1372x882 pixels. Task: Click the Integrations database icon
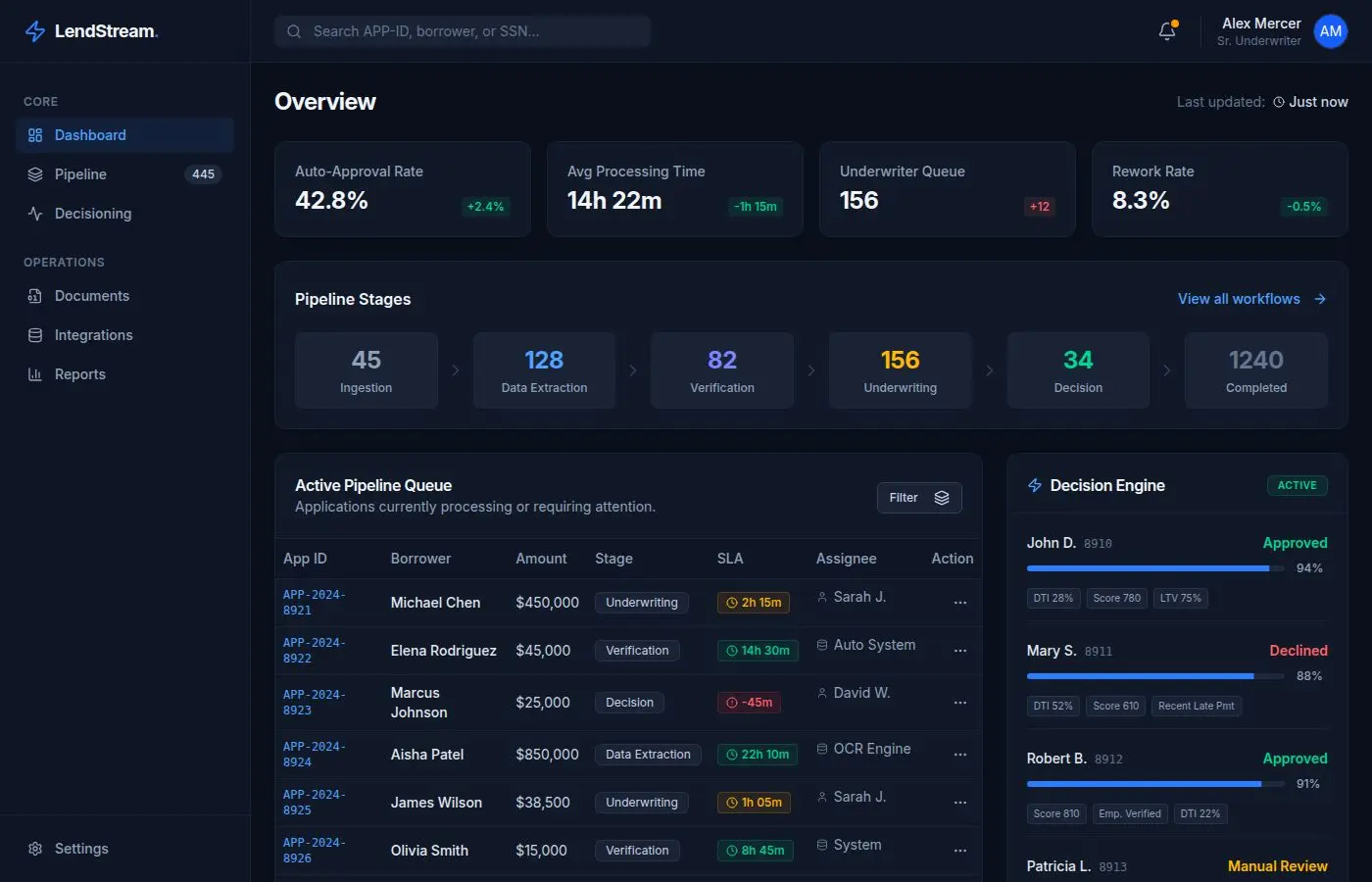35,335
